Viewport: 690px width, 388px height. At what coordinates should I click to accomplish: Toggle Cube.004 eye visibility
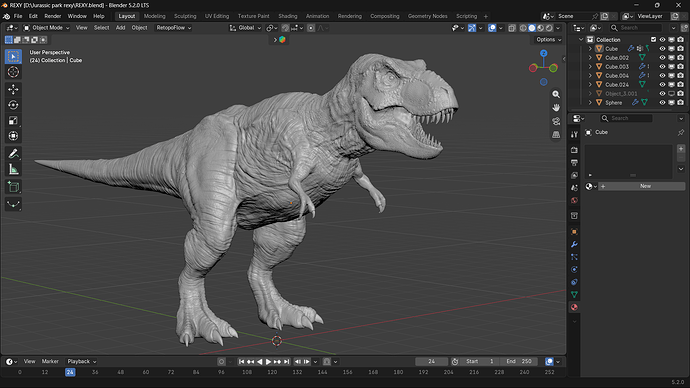coord(662,76)
